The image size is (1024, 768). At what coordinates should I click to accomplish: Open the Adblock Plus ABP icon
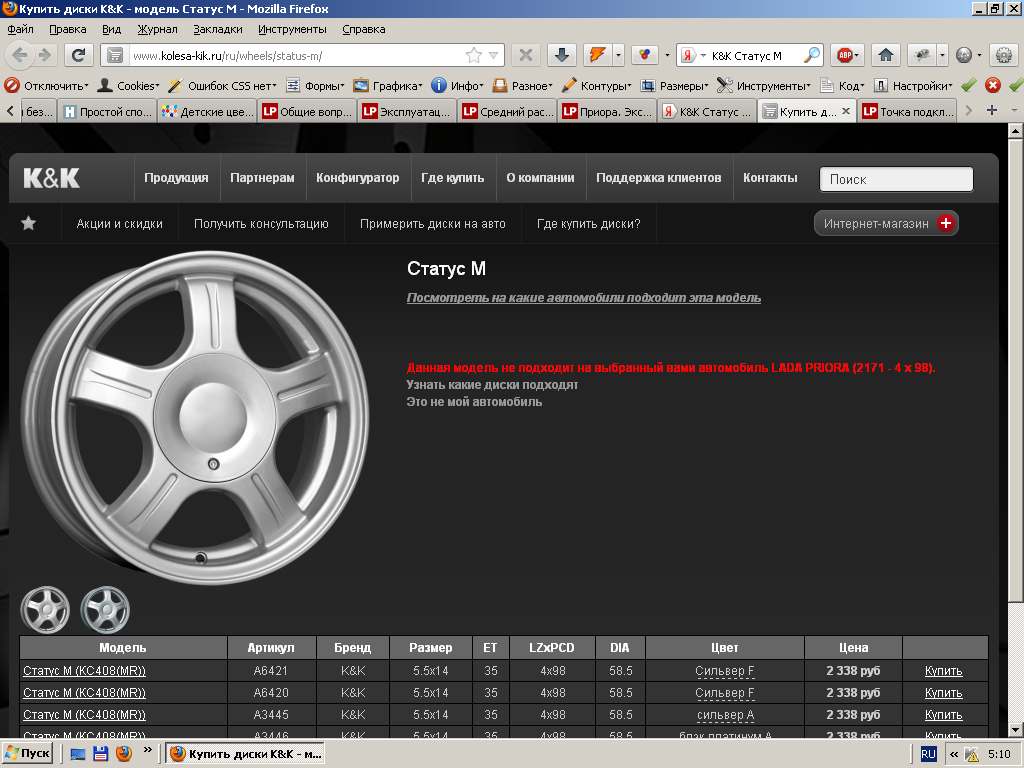click(845, 56)
